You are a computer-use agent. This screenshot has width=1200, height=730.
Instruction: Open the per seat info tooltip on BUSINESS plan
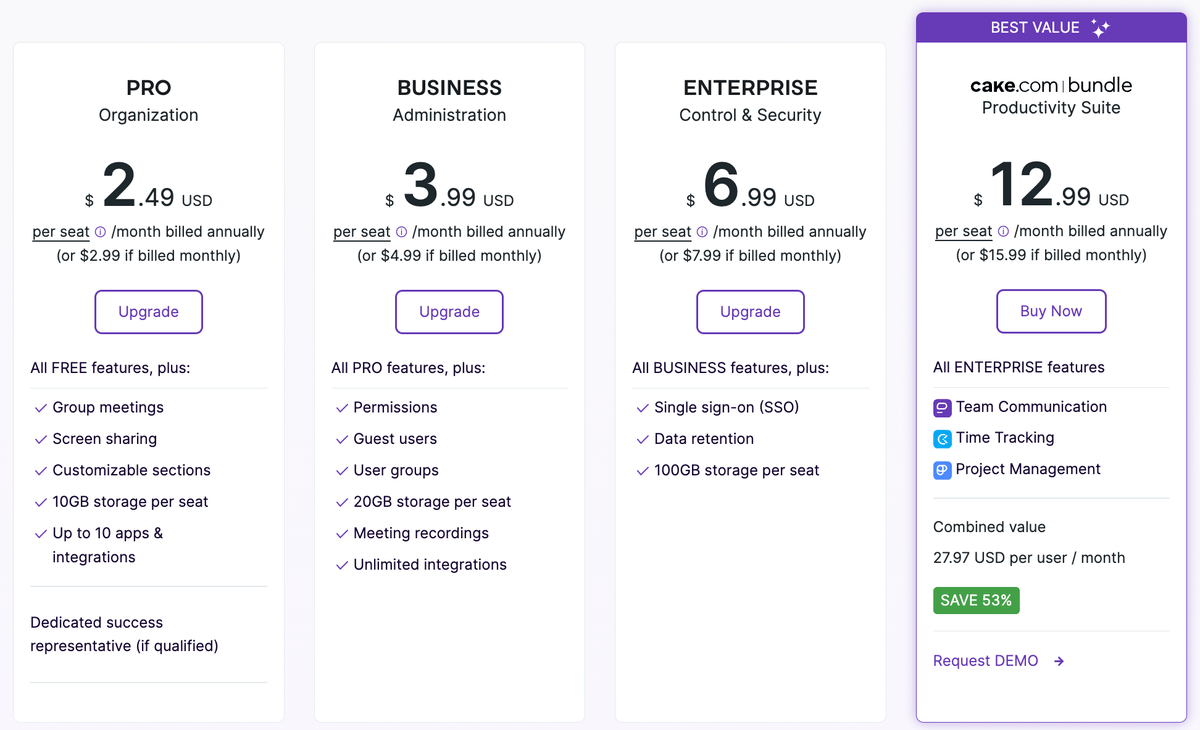coord(399,231)
